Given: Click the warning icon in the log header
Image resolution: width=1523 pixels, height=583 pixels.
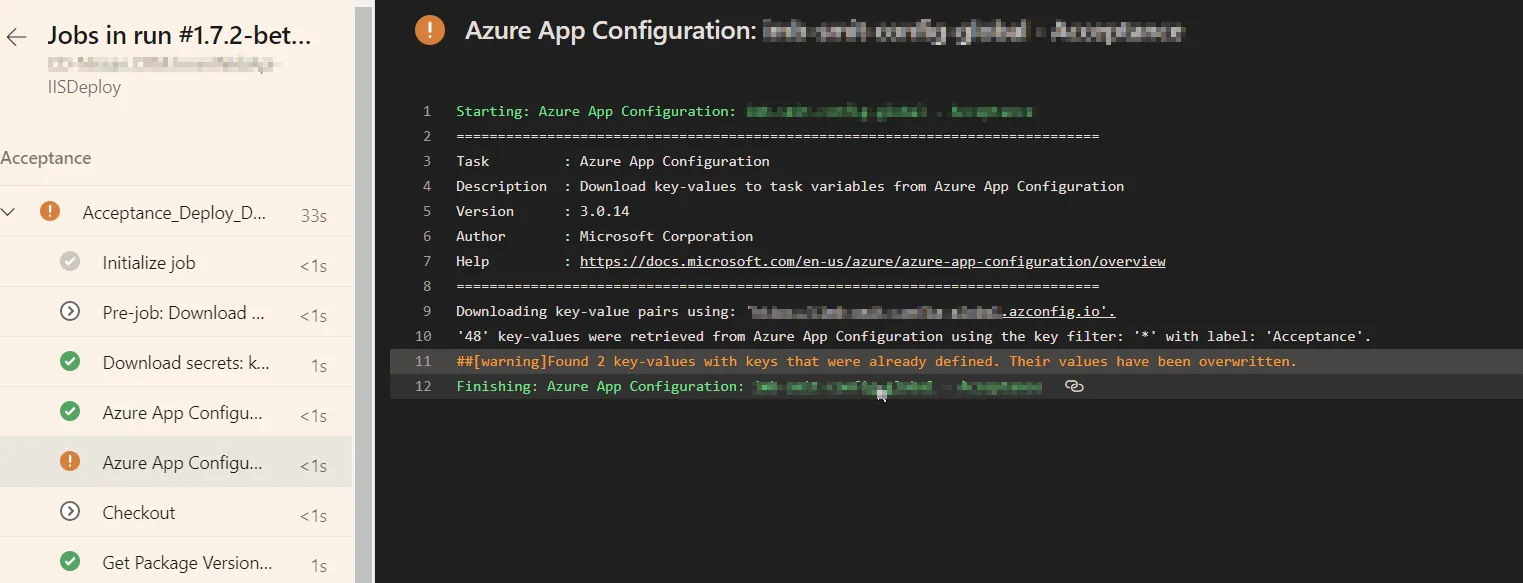Looking at the screenshot, I should [430, 31].
